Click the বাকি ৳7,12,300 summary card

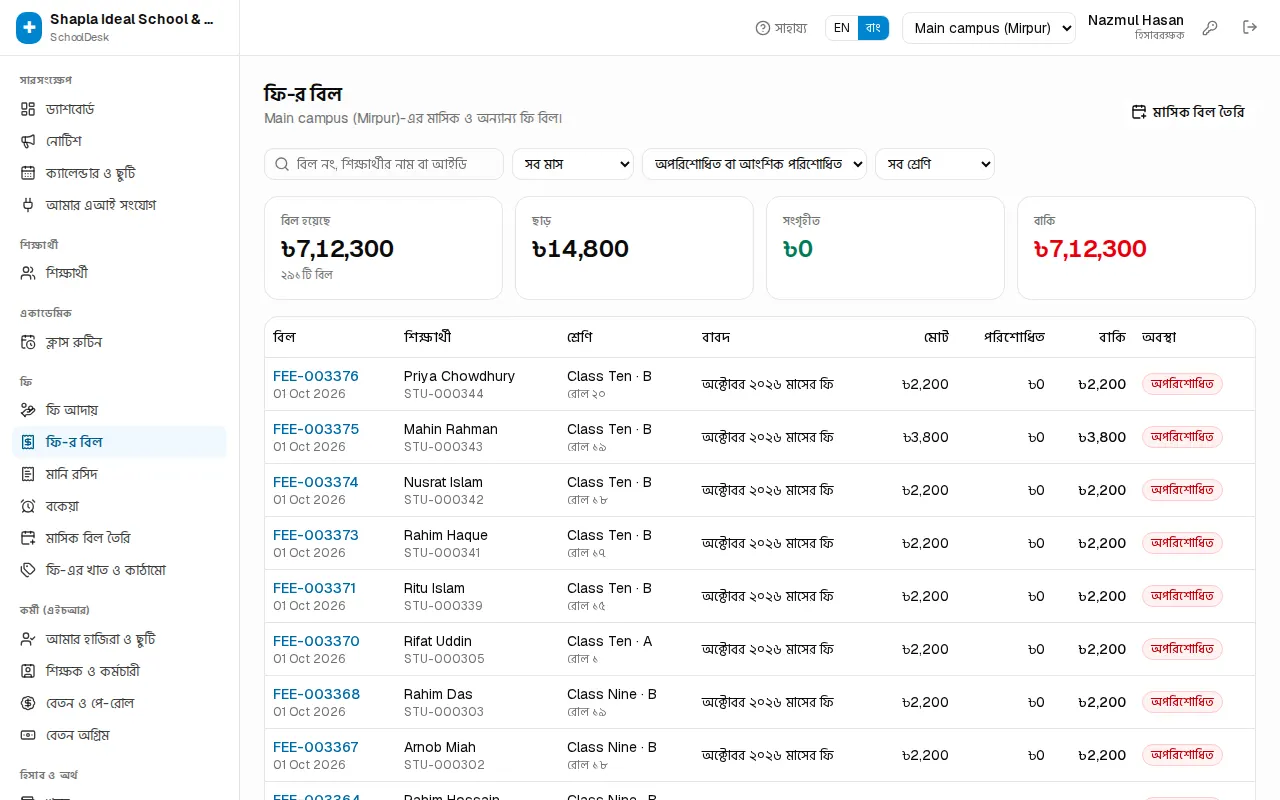[x=1136, y=248]
